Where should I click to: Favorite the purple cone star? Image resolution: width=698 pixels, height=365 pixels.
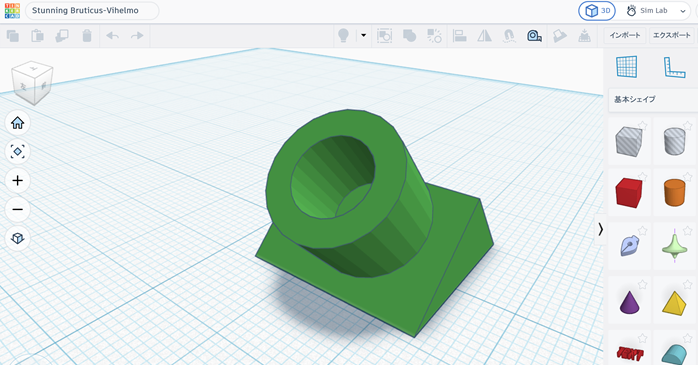coord(642,284)
